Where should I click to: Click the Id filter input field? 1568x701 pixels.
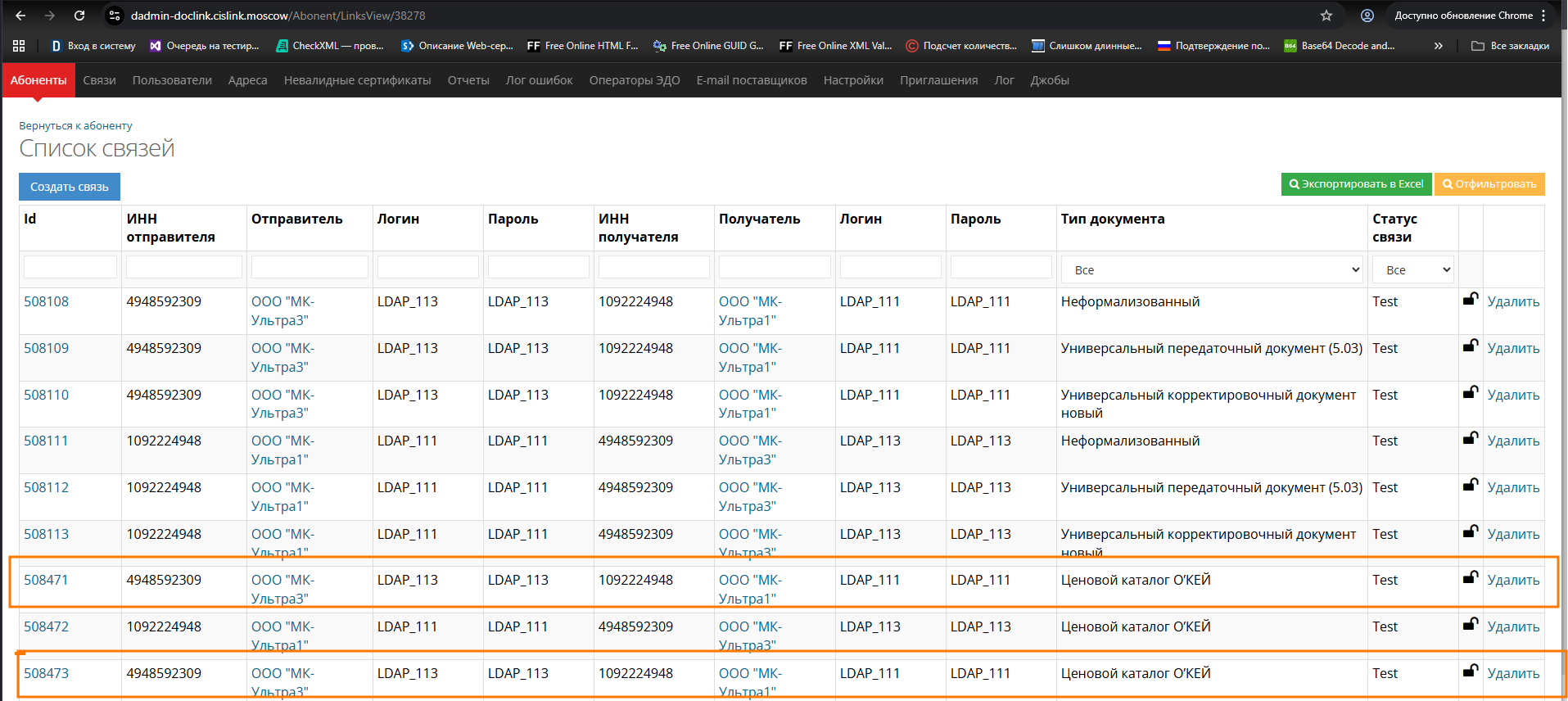[70, 268]
